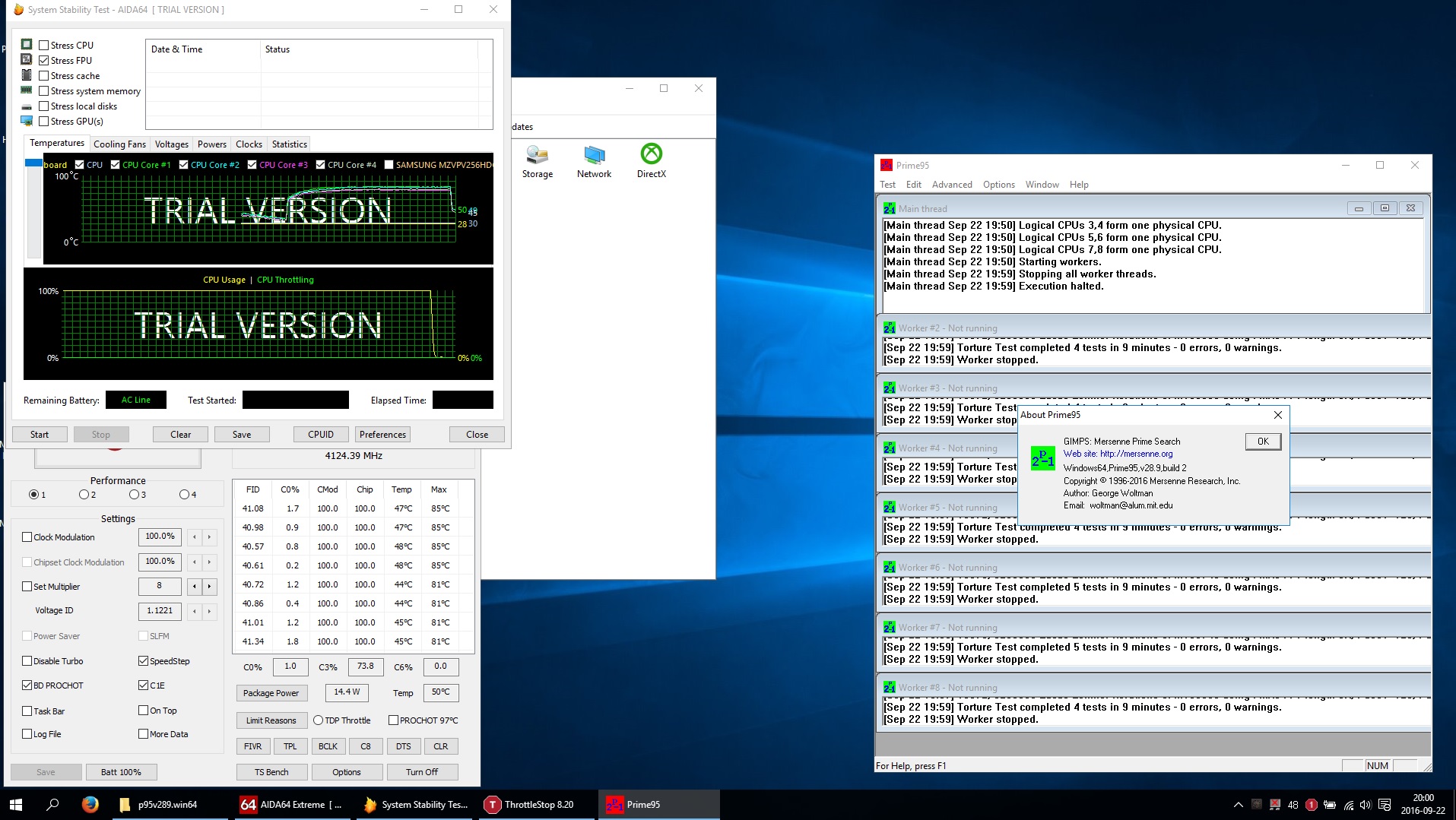
Task: Click the Main thread window icon
Action: tap(889, 208)
